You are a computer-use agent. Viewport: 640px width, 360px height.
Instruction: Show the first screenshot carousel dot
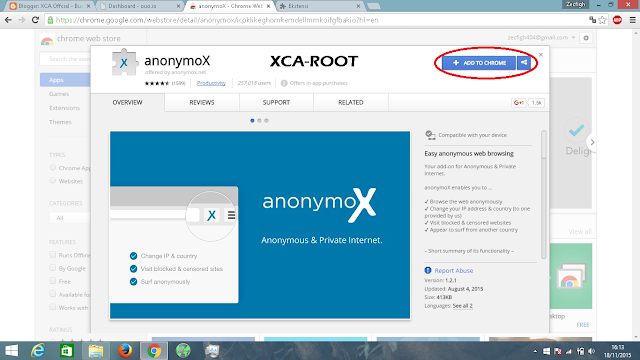(x=252, y=120)
